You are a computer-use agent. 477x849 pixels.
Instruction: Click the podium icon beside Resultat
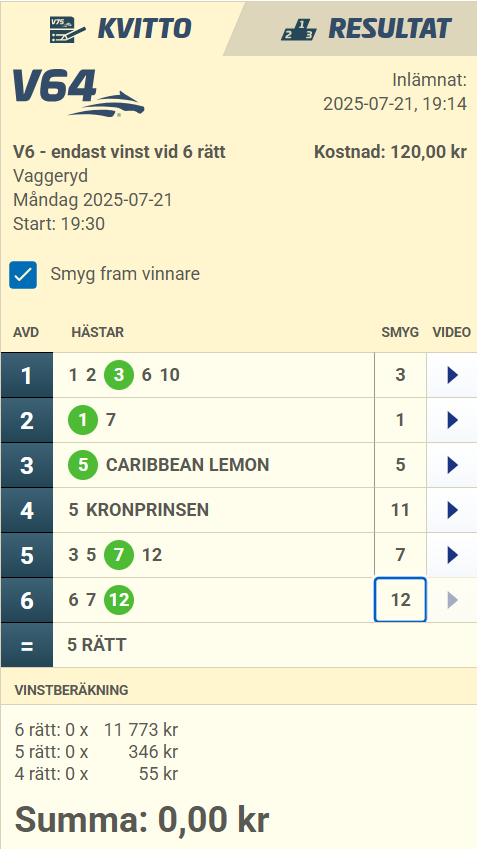(299, 30)
